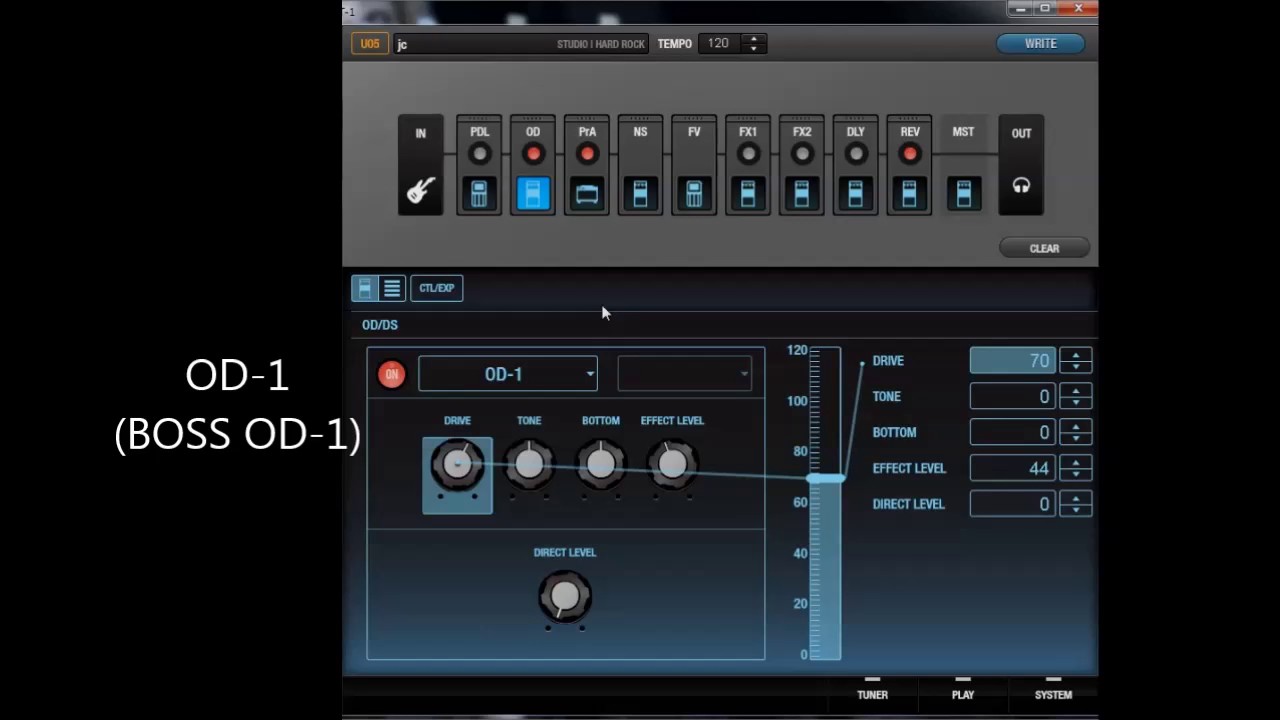Enable the DLY delay LED

[x=856, y=154]
